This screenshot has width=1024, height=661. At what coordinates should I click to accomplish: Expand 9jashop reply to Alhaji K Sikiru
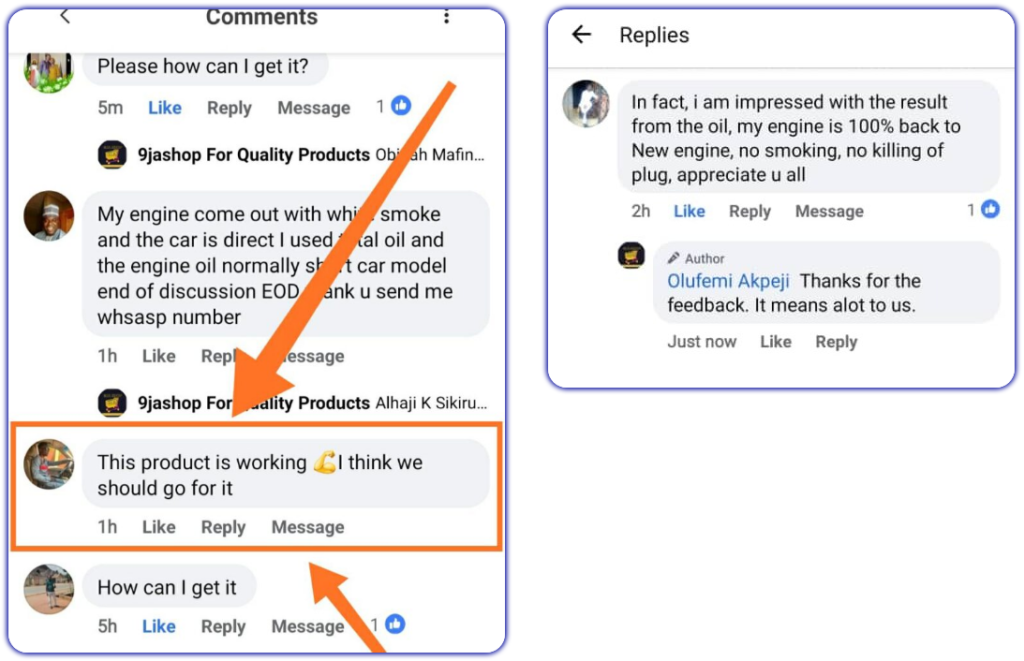click(293, 403)
